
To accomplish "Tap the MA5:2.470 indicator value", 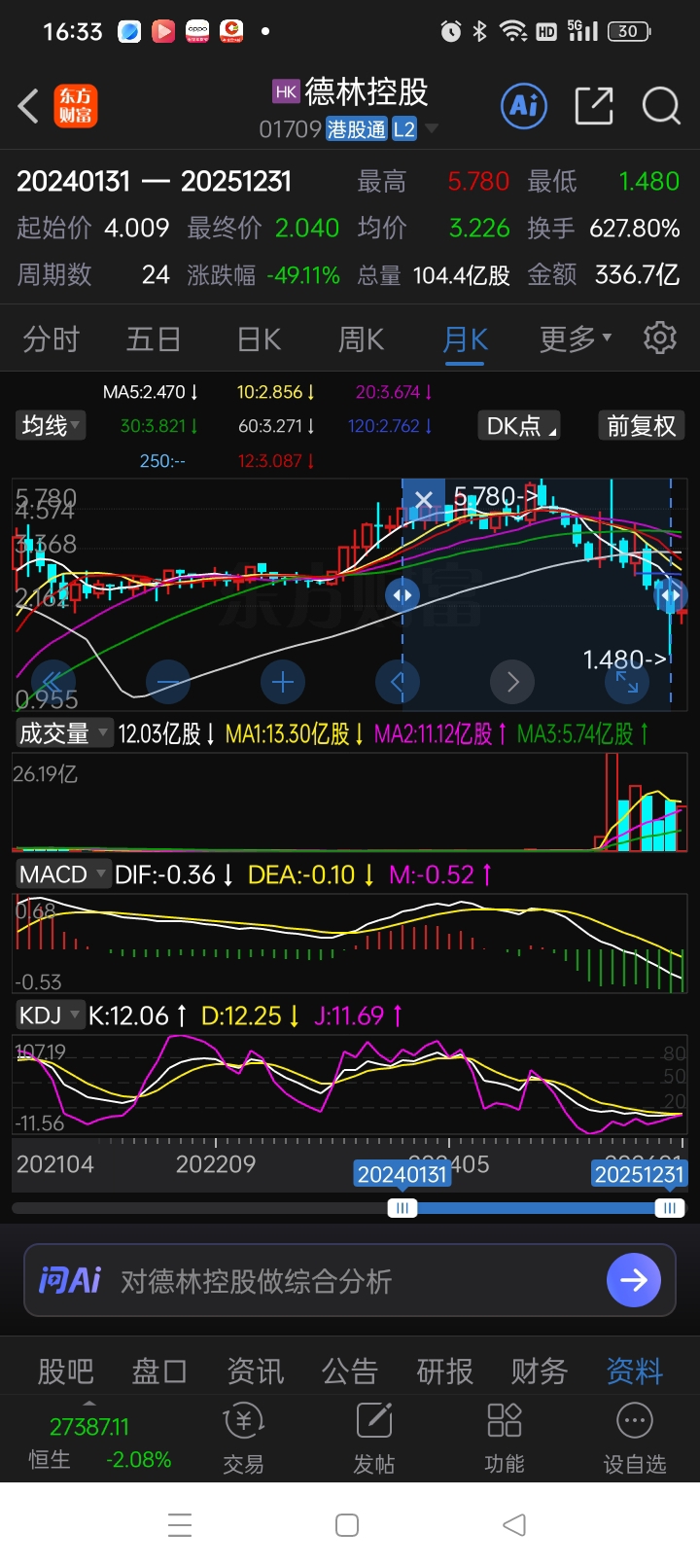I will (x=151, y=392).
